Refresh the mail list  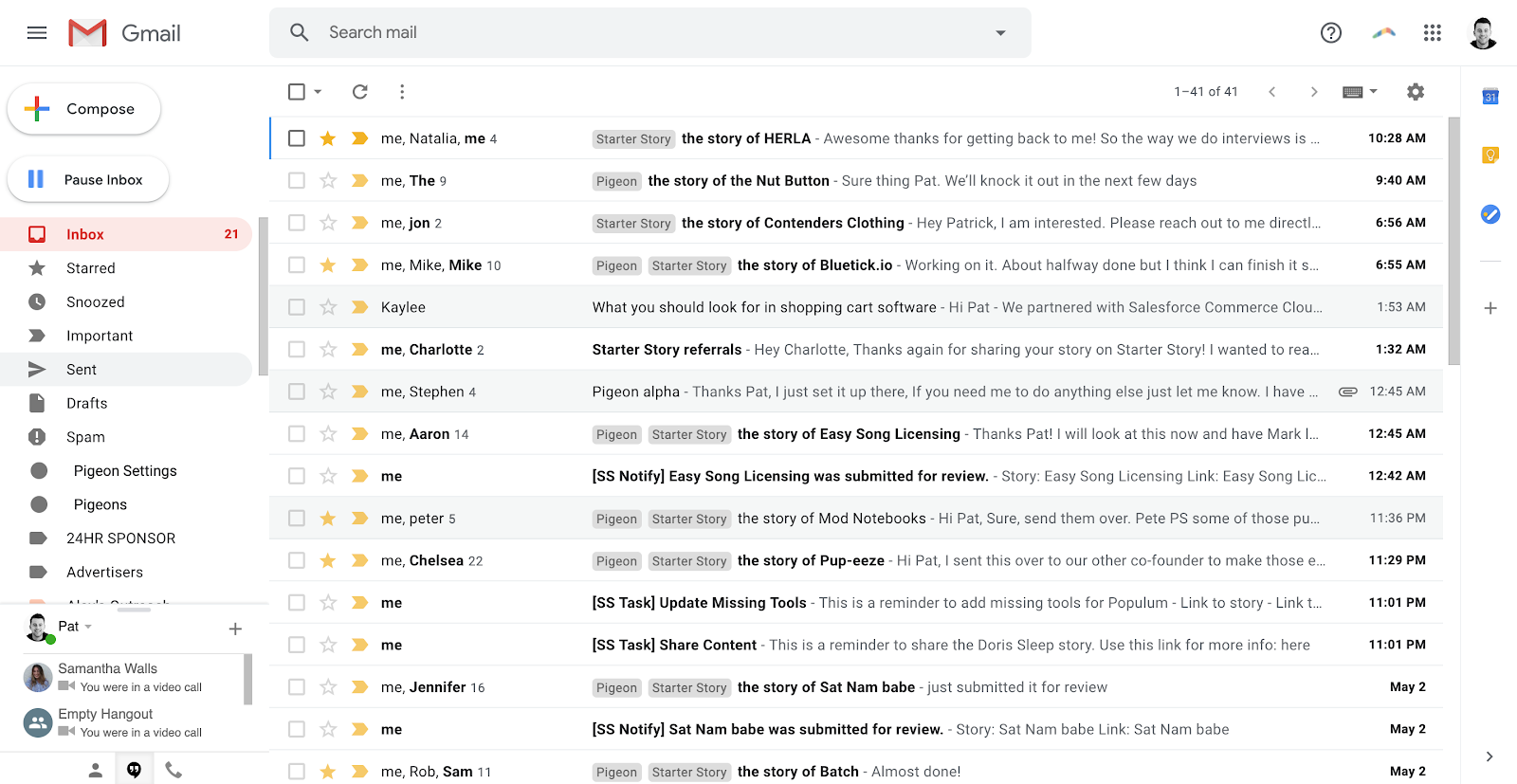[x=360, y=92]
